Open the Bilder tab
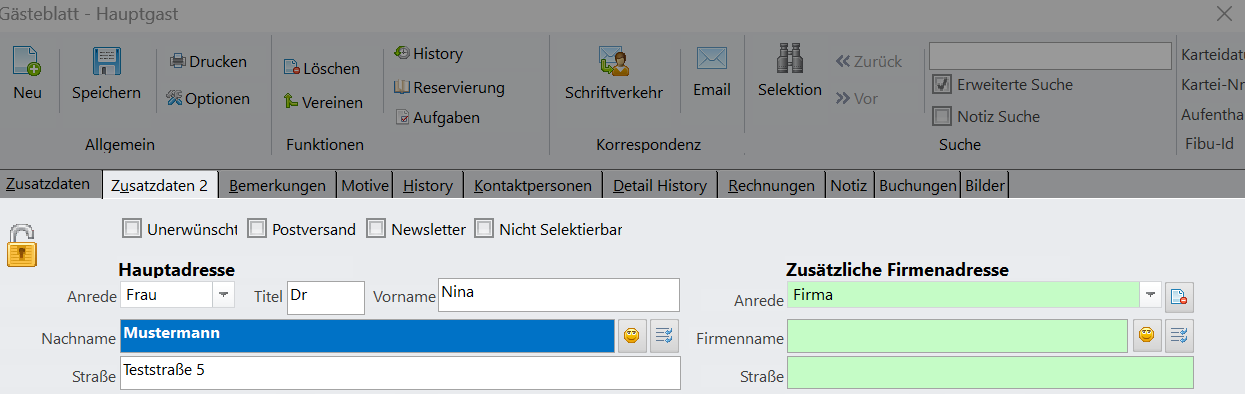This screenshot has width=1245, height=394. (x=985, y=185)
